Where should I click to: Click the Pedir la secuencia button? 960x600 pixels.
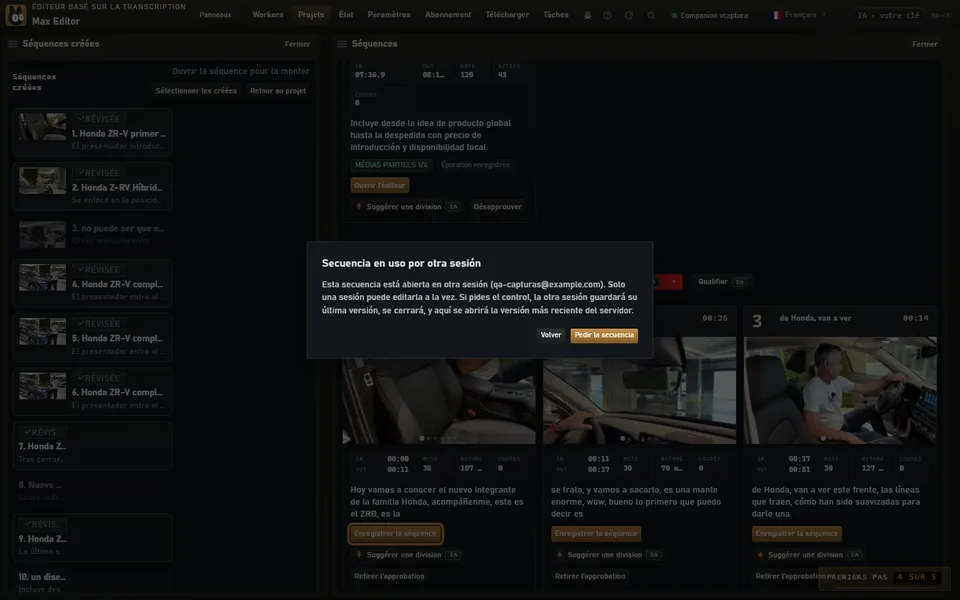(x=604, y=336)
